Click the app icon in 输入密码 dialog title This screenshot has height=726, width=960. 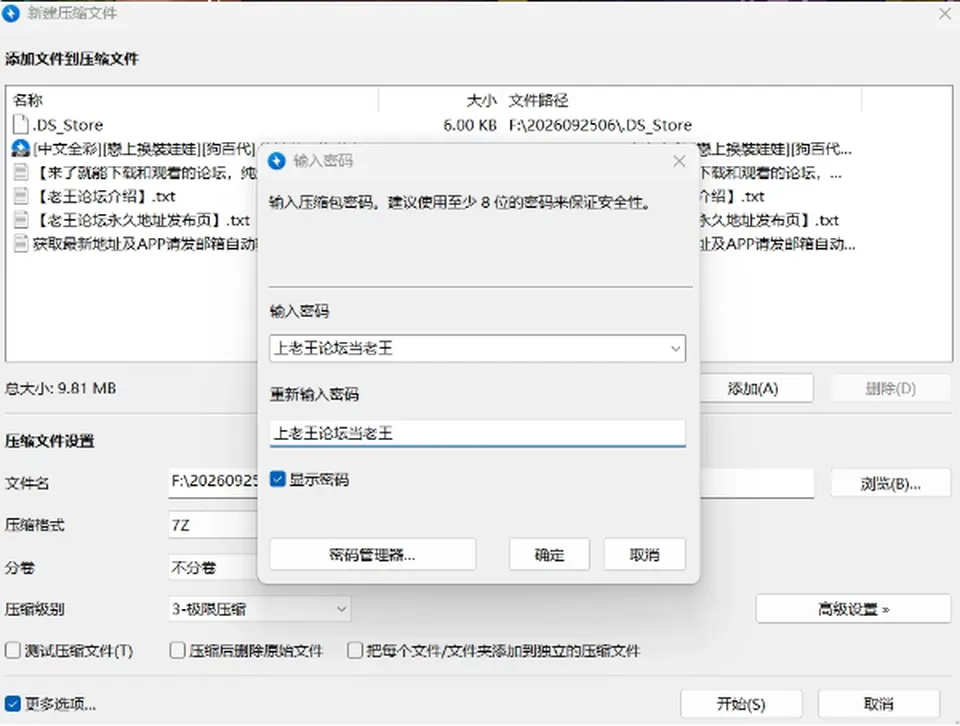tap(277, 161)
